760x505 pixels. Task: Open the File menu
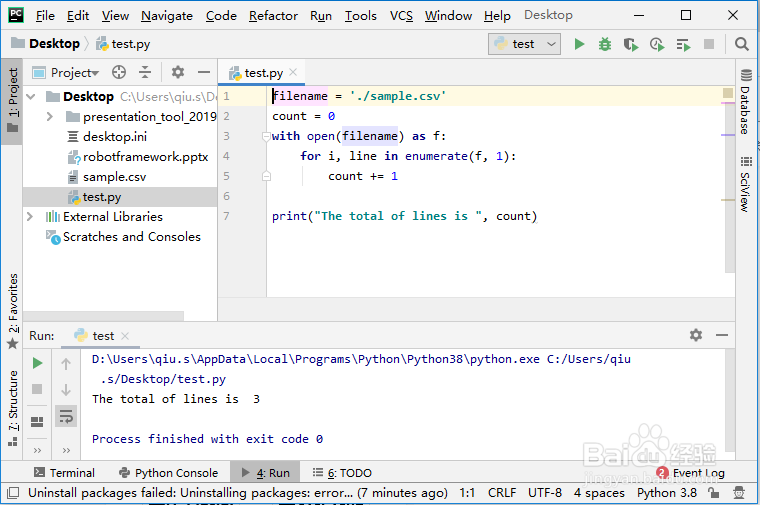click(x=45, y=16)
